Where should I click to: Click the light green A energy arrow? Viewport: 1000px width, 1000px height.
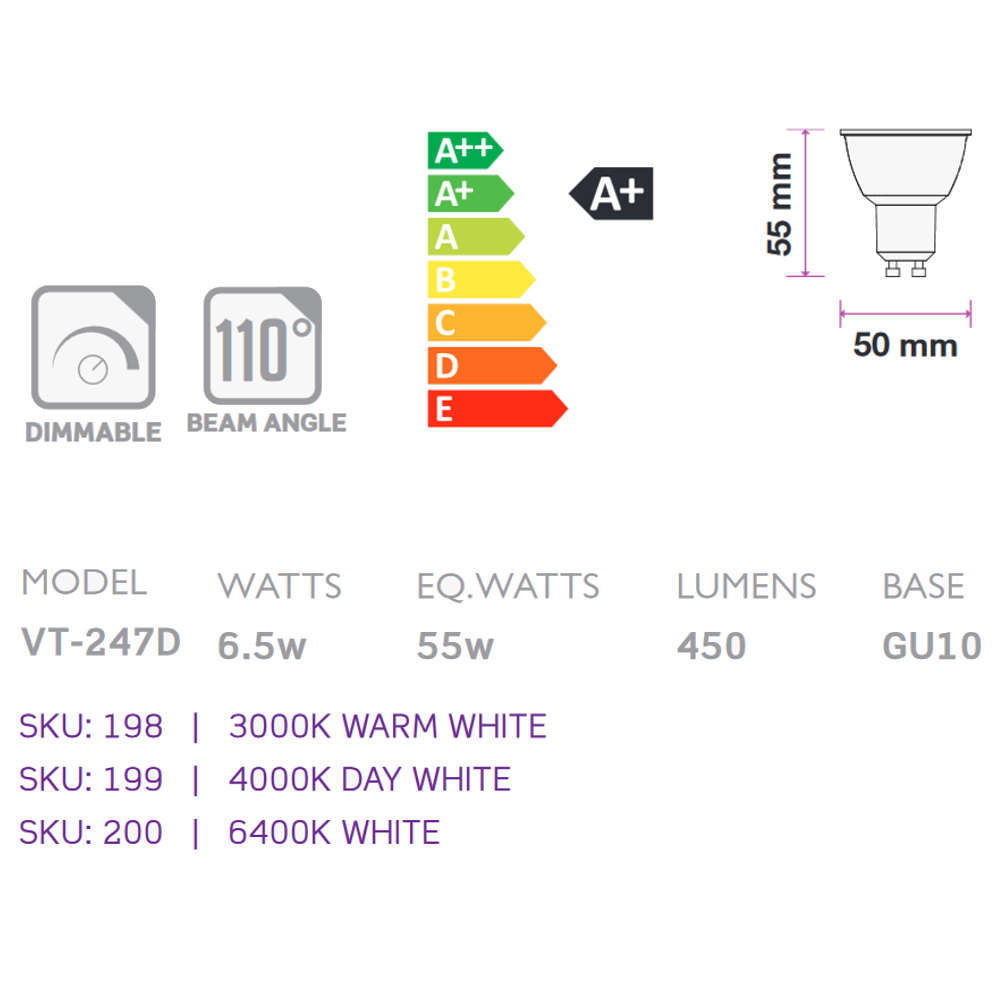[x=476, y=237]
